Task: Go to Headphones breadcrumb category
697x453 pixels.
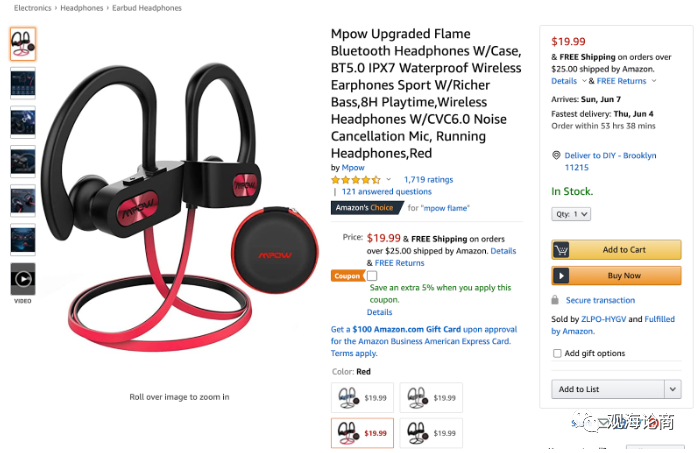Action: tap(82, 8)
